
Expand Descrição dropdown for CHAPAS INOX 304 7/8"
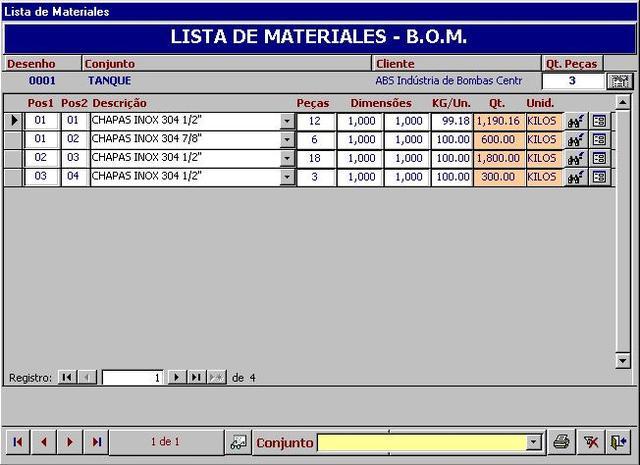(x=287, y=140)
